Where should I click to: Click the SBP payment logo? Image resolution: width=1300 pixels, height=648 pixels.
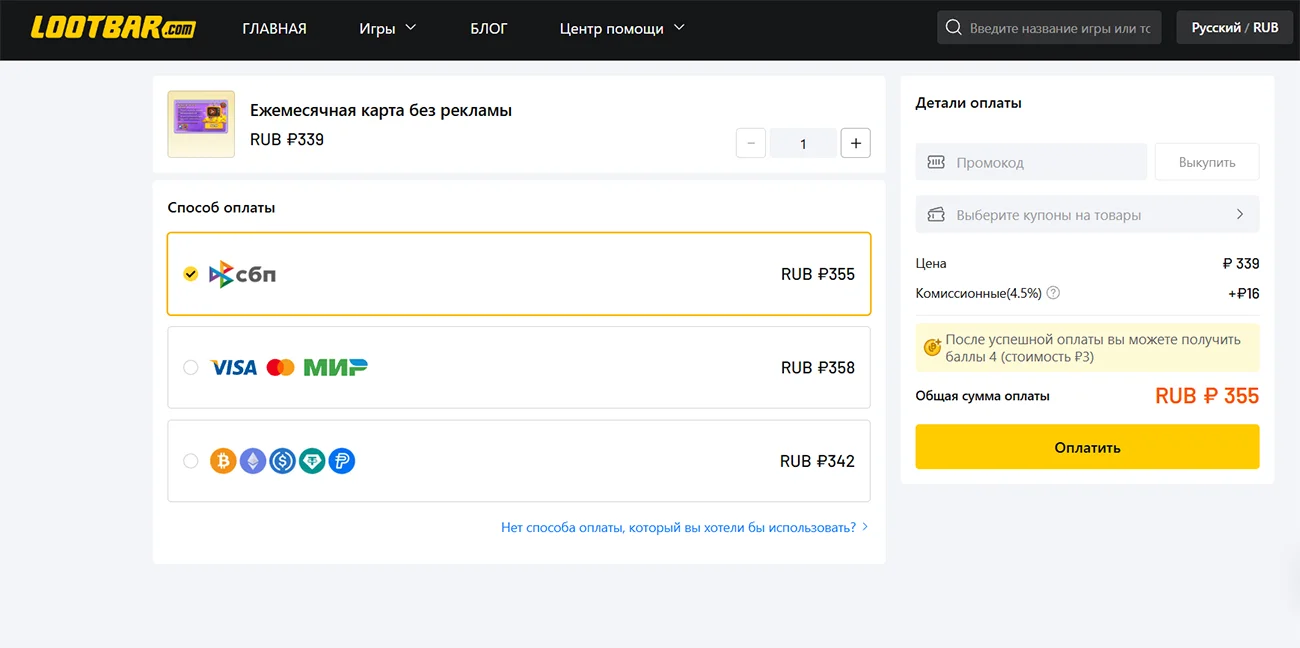click(x=242, y=274)
